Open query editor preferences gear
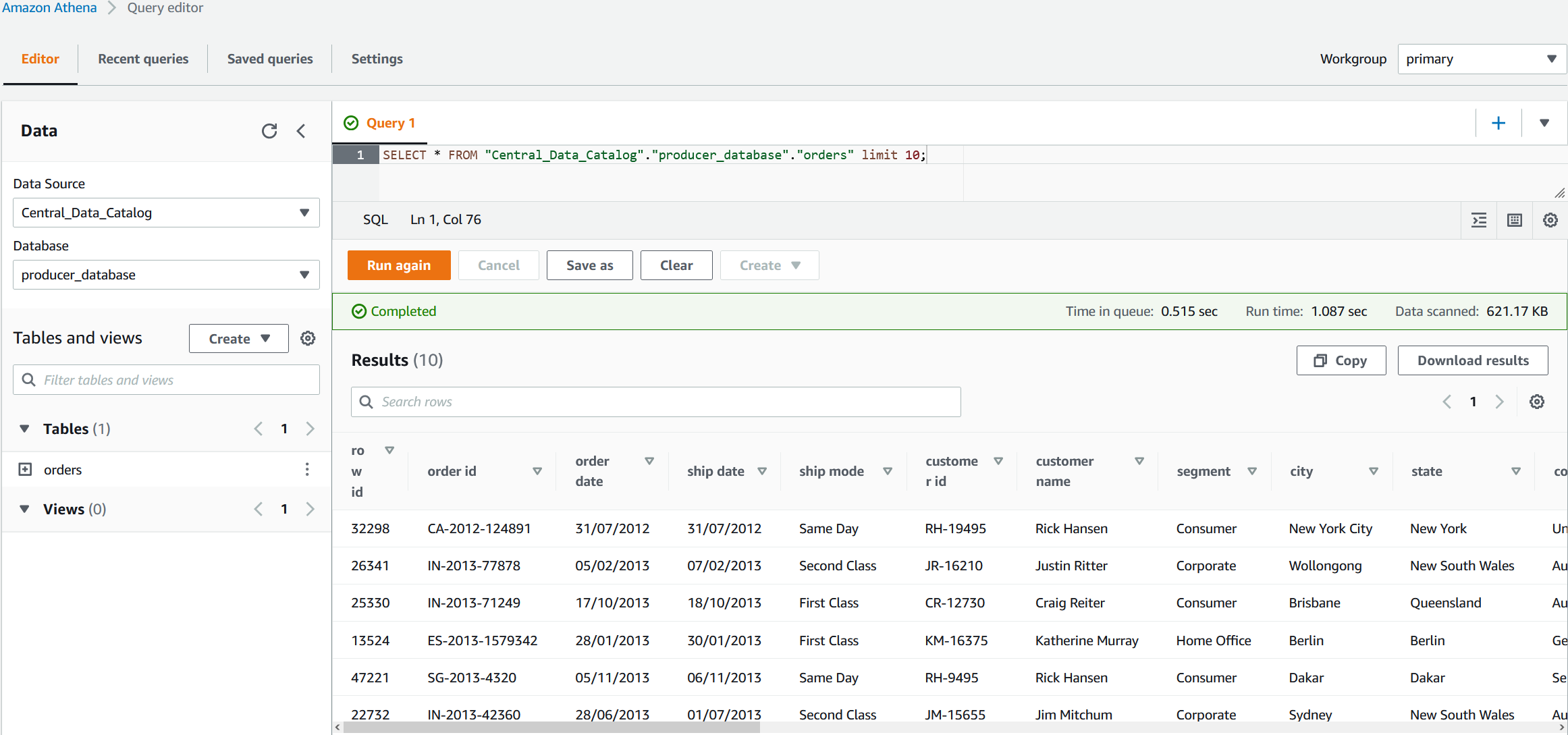 point(1550,220)
